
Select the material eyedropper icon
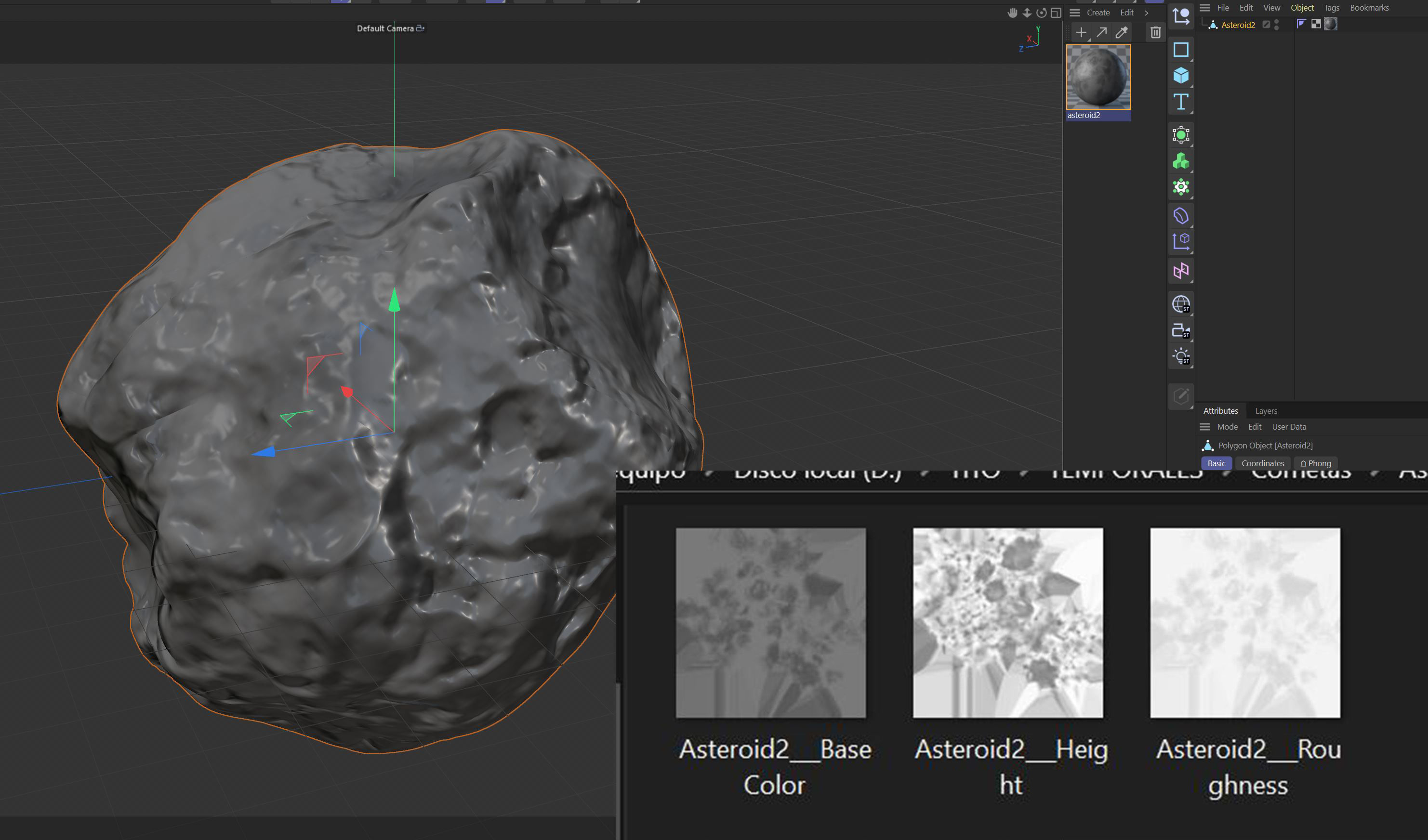coord(1122,32)
